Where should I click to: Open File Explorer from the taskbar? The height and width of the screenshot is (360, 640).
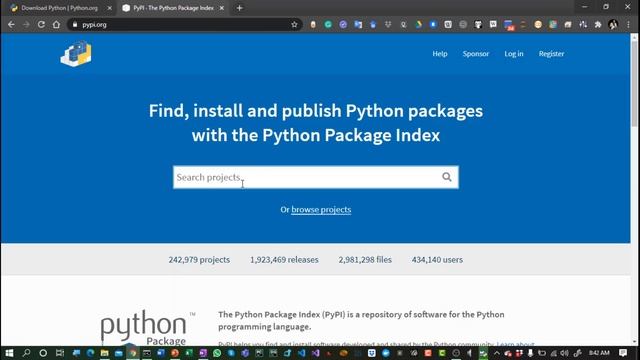pyautogui.click(x=104, y=353)
